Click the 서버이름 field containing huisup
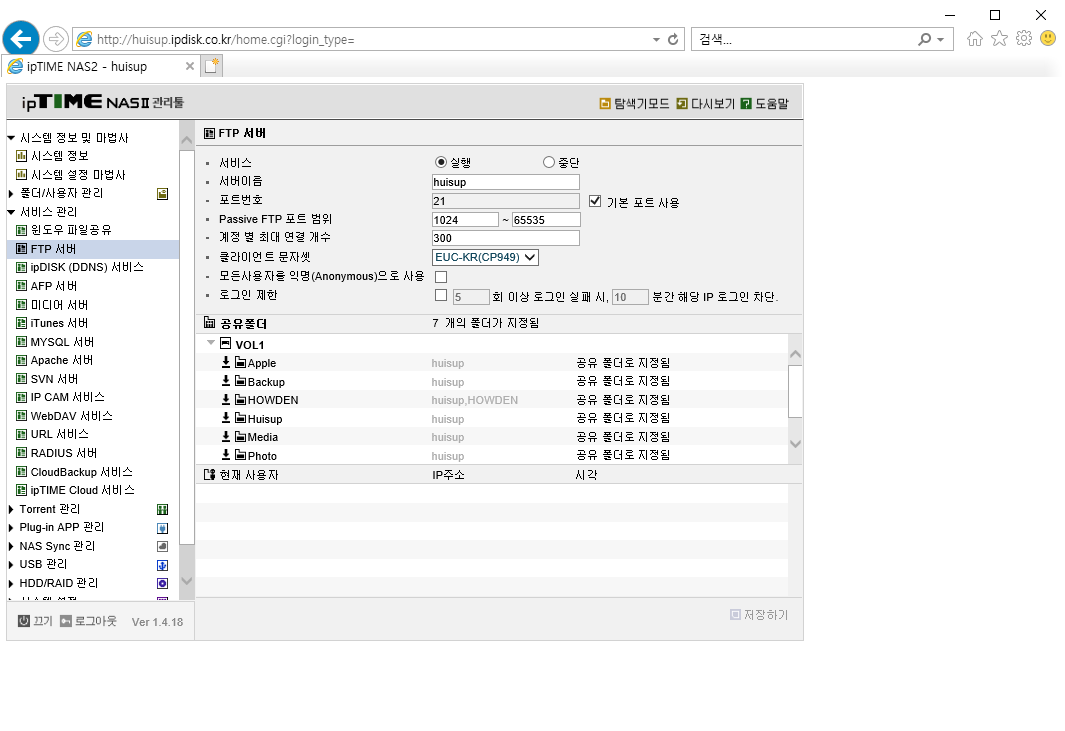 (505, 182)
